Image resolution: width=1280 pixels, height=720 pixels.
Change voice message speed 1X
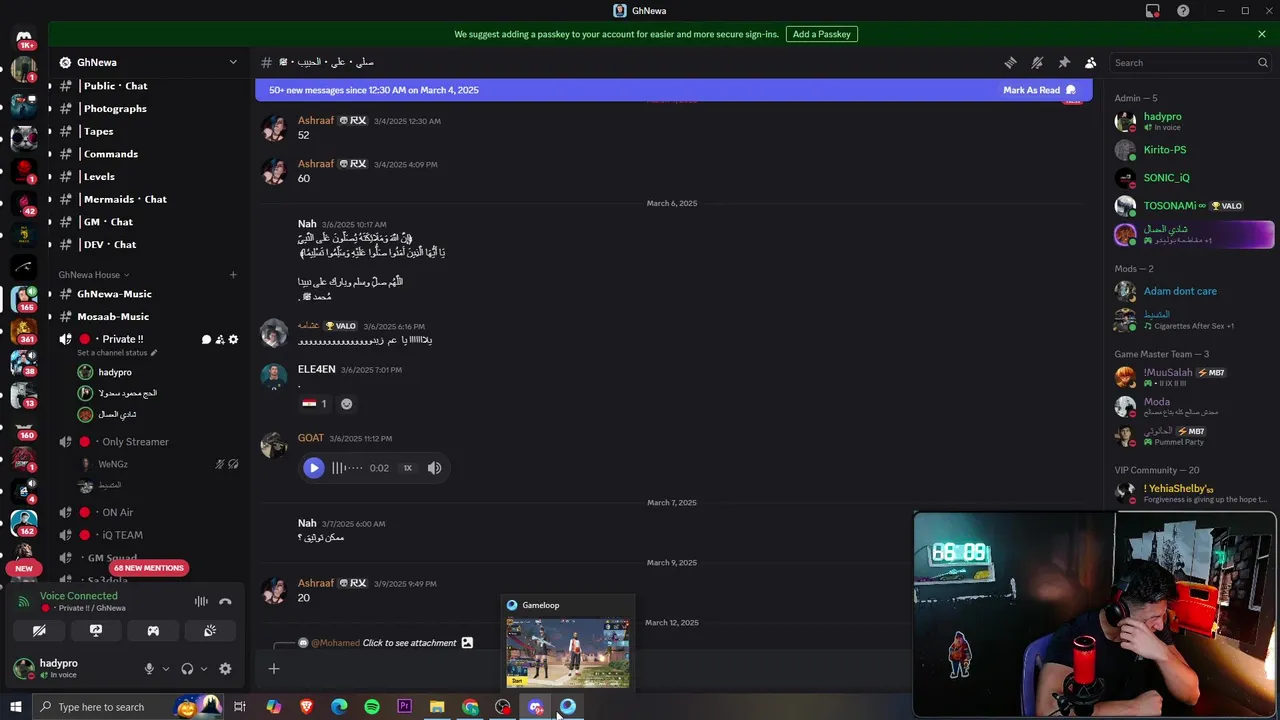[407, 468]
